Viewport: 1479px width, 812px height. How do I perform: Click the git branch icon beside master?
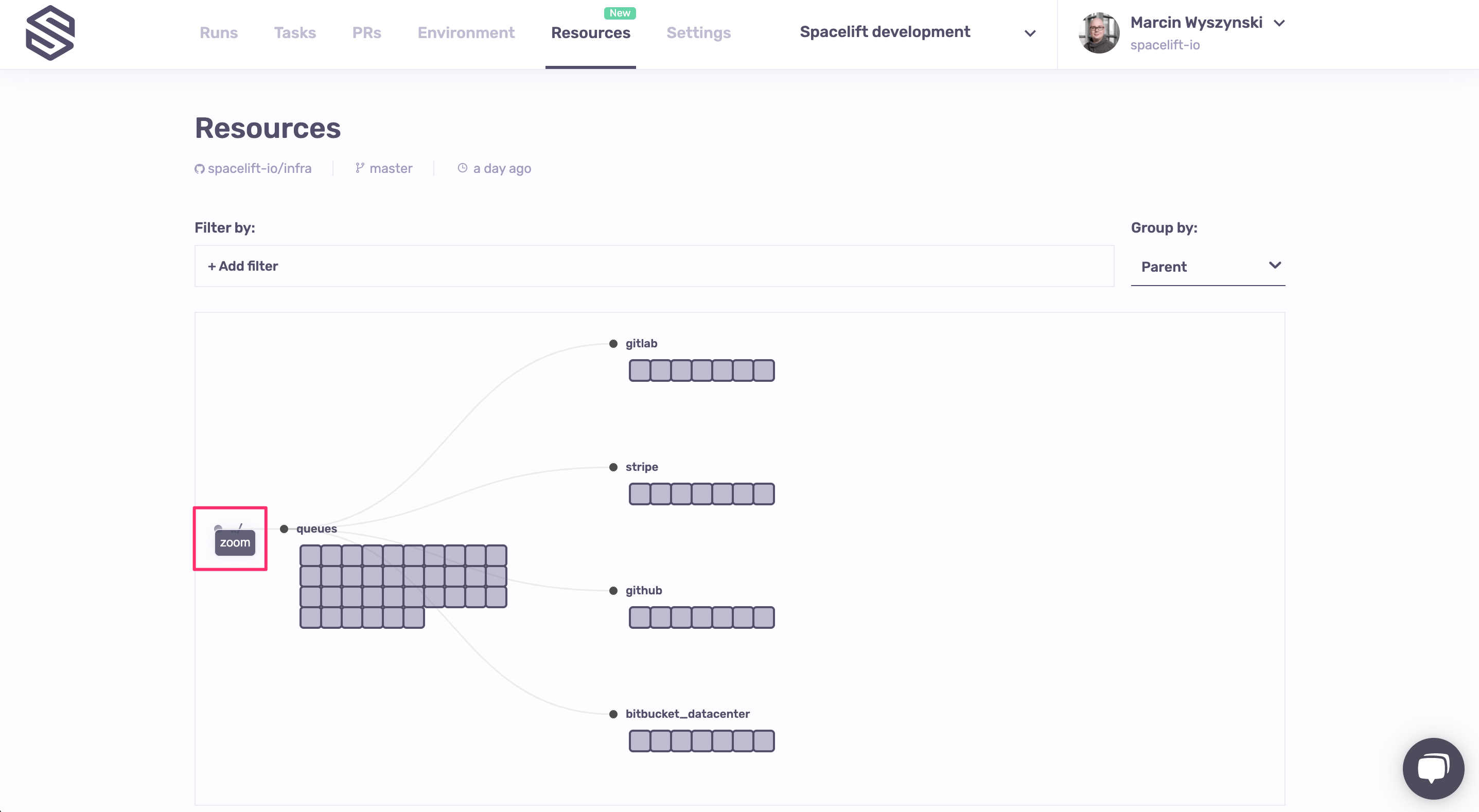(x=359, y=168)
